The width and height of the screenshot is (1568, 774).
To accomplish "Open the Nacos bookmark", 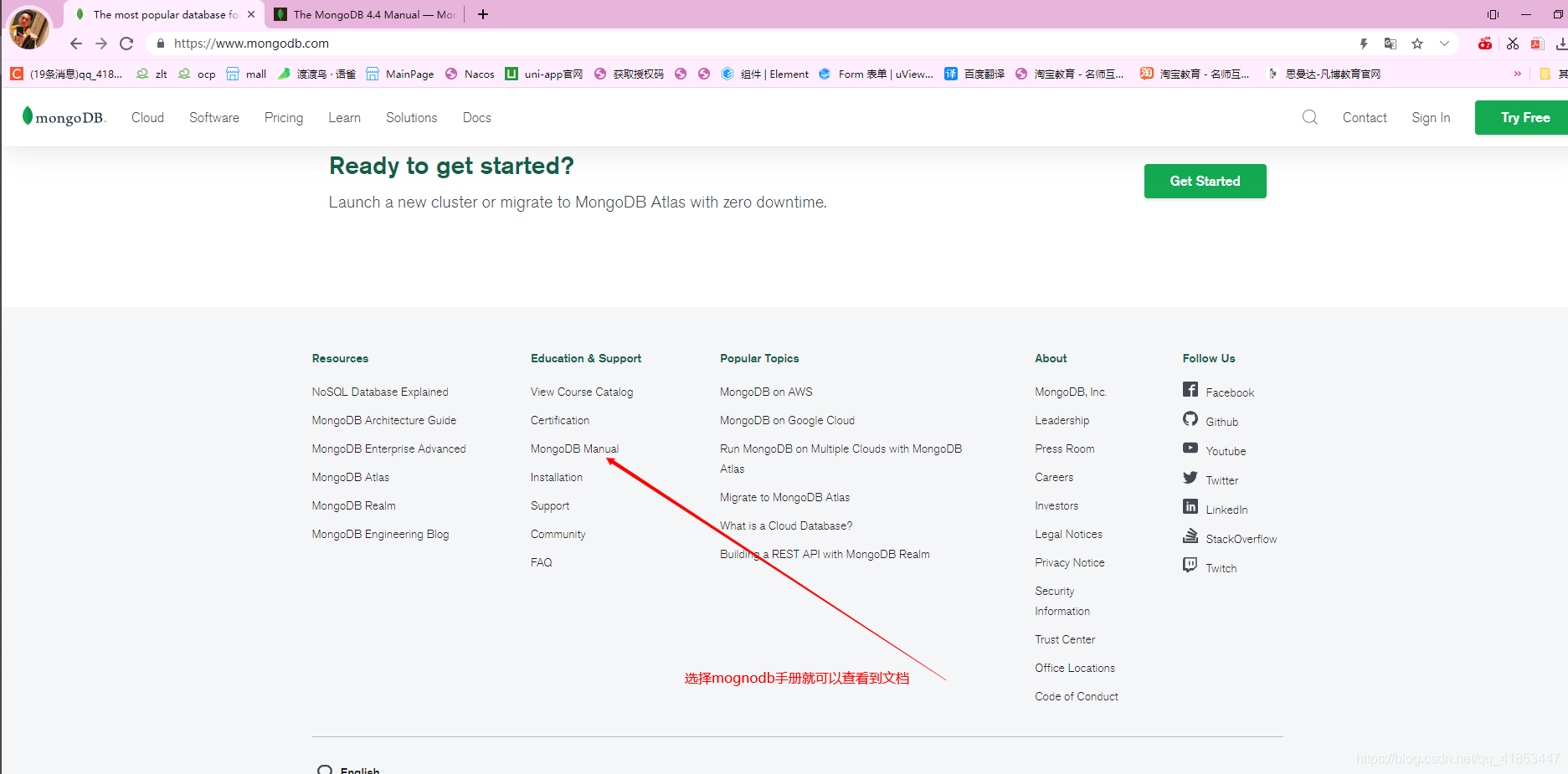I will [470, 74].
